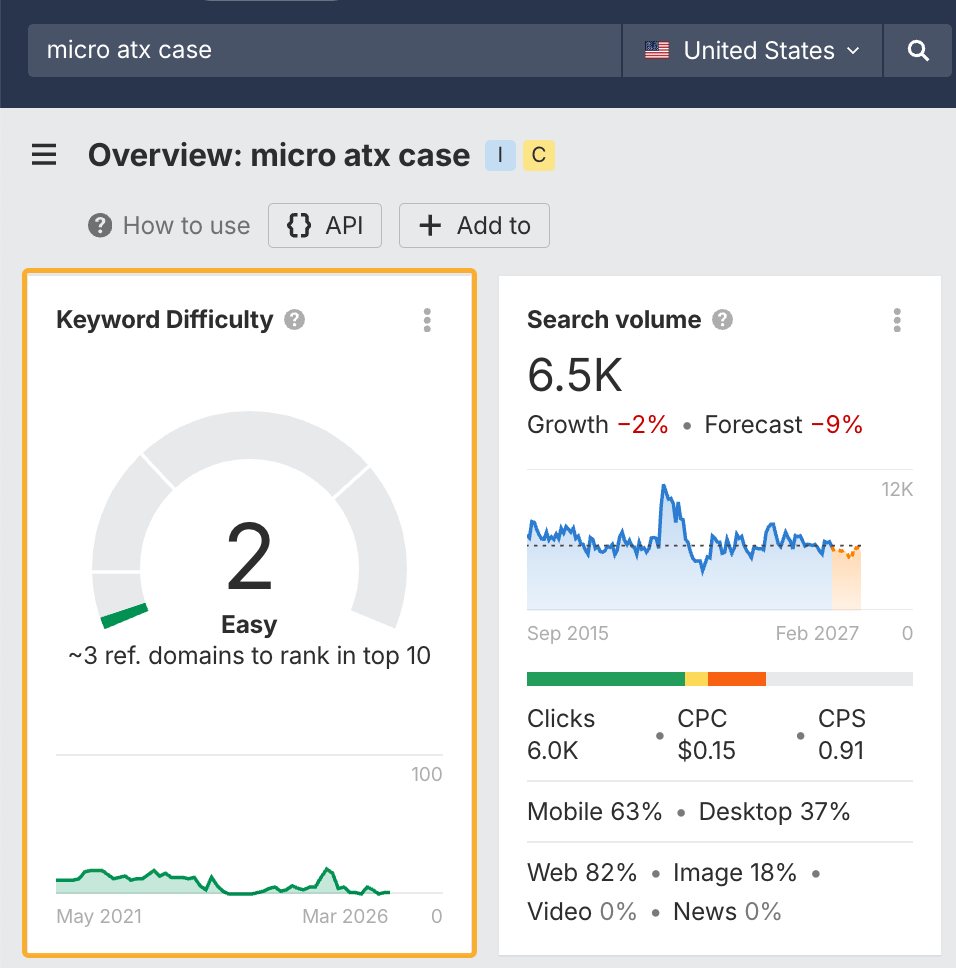The image size is (956, 968).
Task: Click the 6.5K search volume value
Action: point(573,374)
